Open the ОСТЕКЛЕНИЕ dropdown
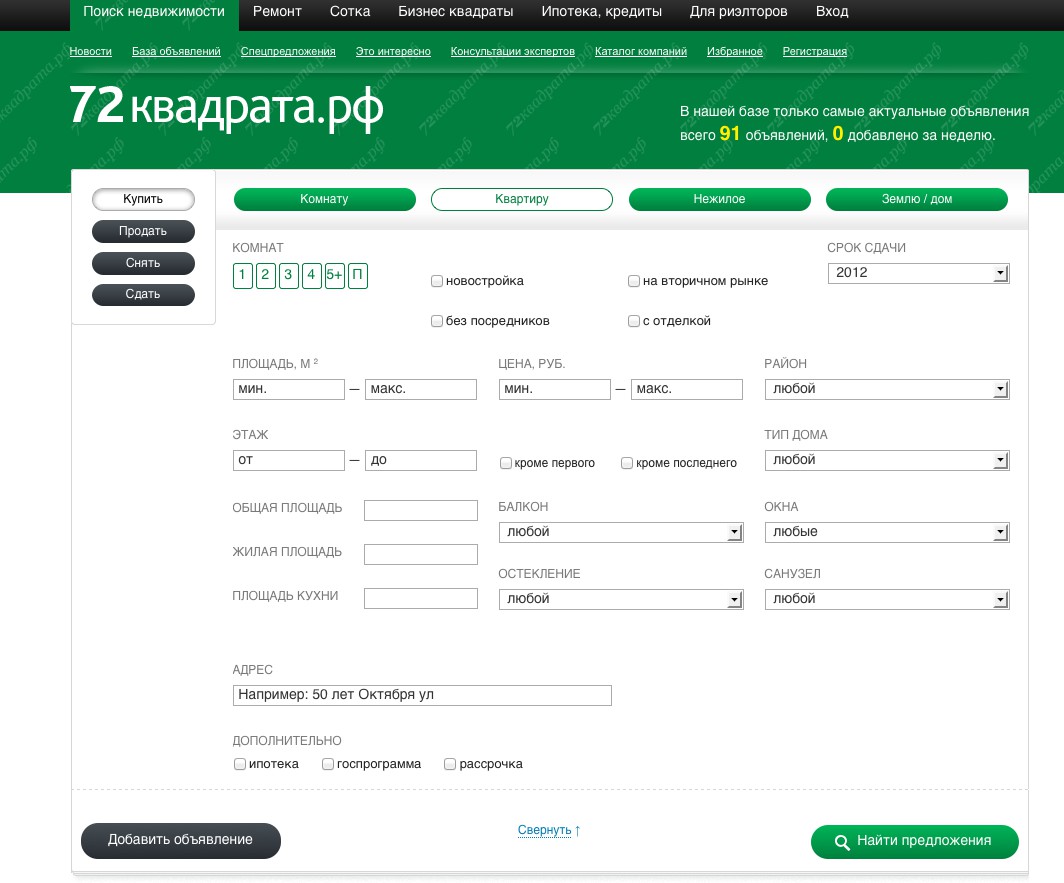The image size is (1064, 883). click(x=621, y=599)
